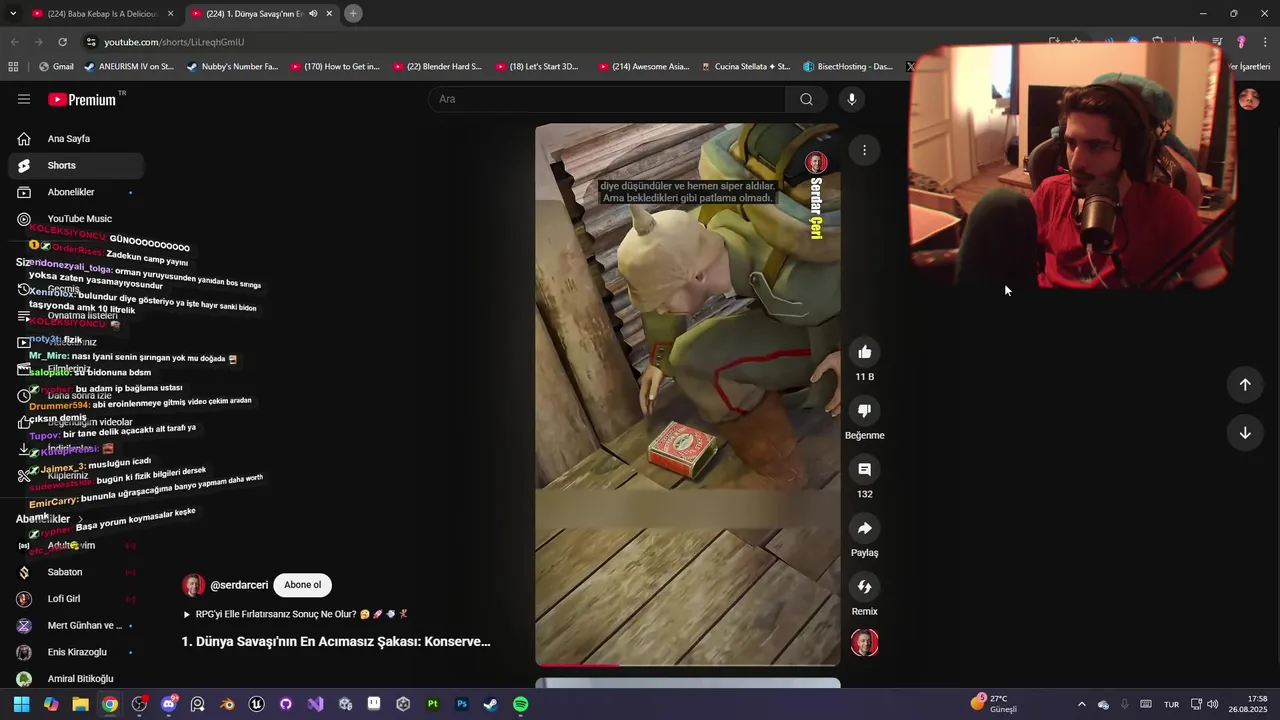Open YouTube Music in sidebar
This screenshot has width=1280, height=720.
(x=75, y=219)
